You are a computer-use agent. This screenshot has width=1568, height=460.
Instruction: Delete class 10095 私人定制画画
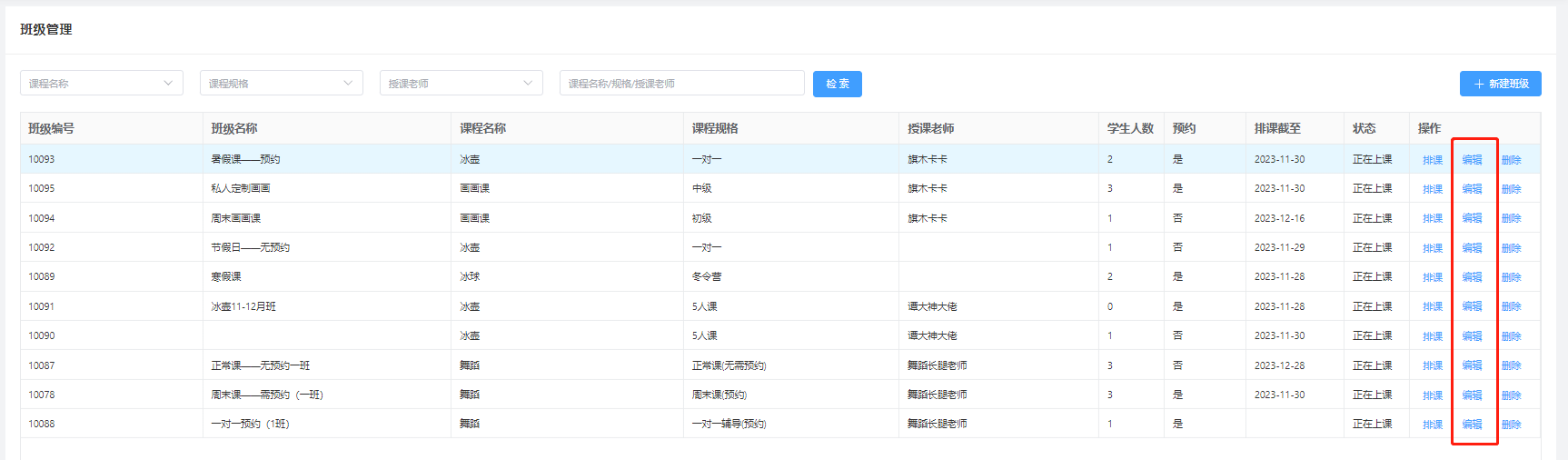tap(1511, 189)
